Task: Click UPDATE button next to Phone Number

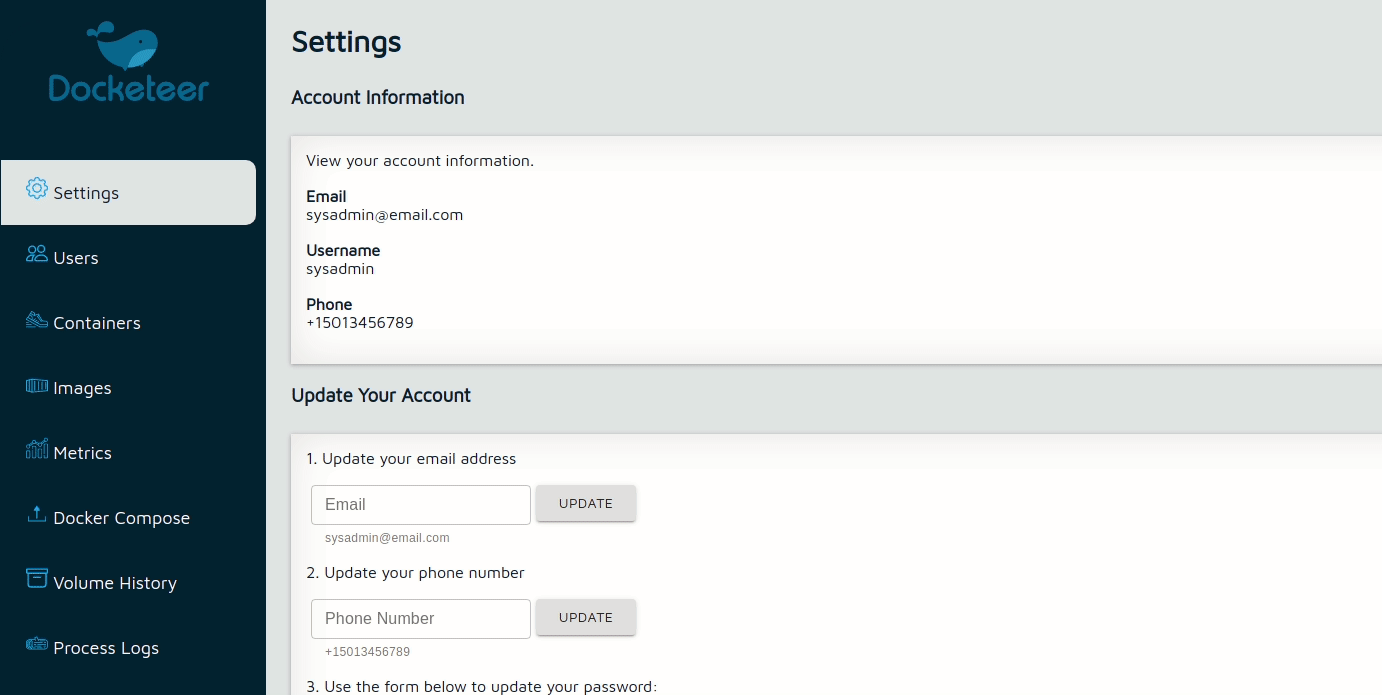Action: pyautogui.click(x=586, y=618)
